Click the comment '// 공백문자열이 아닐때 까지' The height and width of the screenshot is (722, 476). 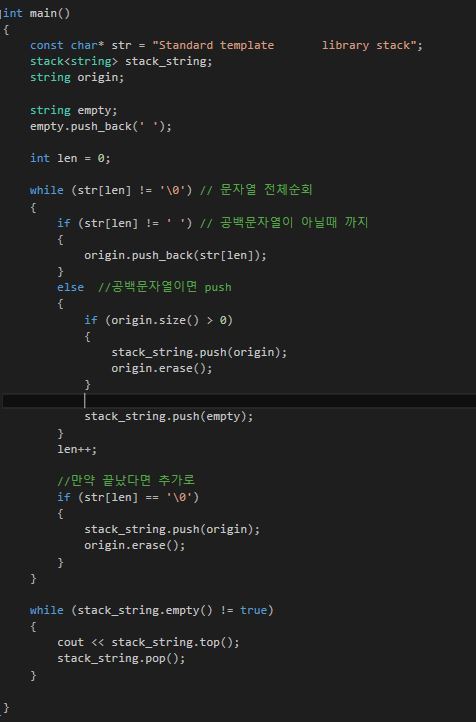pos(284,222)
